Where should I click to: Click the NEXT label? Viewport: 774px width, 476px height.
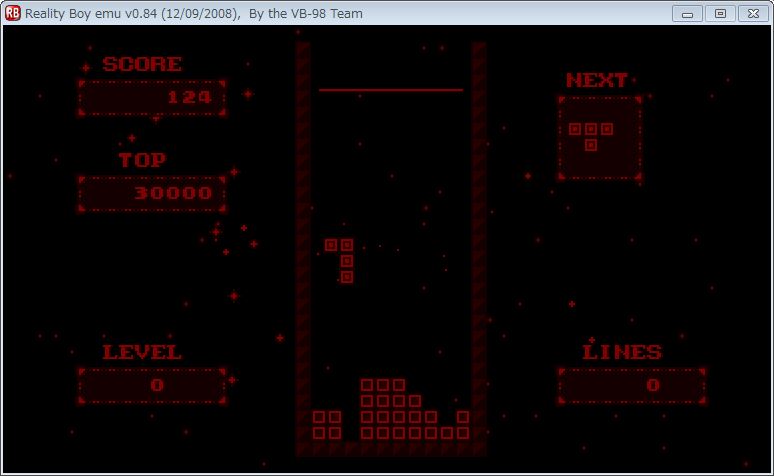pyautogui.click(x=596, y=80)
